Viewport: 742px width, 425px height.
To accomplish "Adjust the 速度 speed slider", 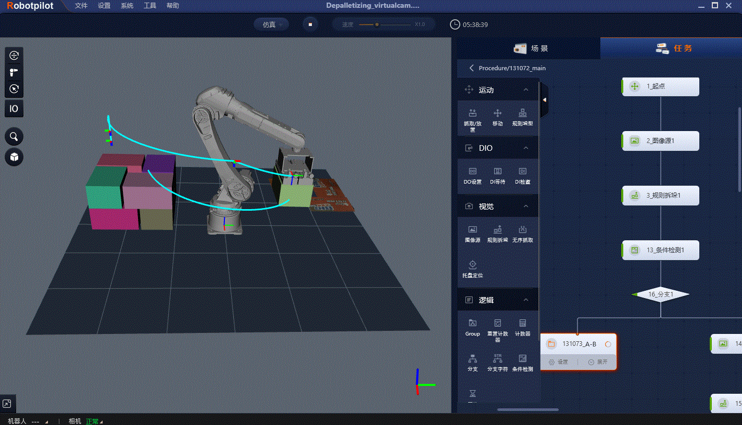I will tap(377, 25).
